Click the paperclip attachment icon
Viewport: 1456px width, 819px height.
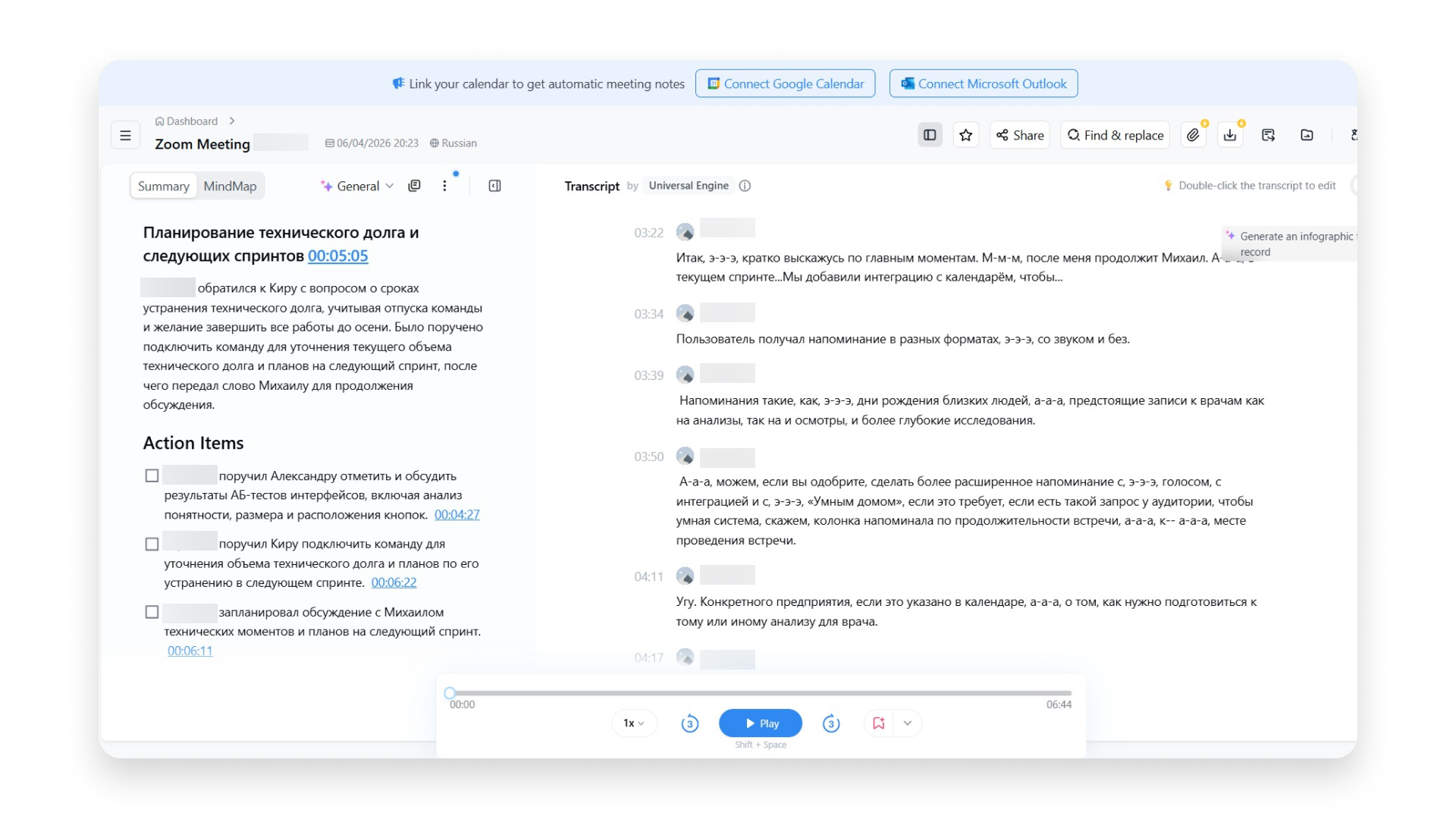1194,135
